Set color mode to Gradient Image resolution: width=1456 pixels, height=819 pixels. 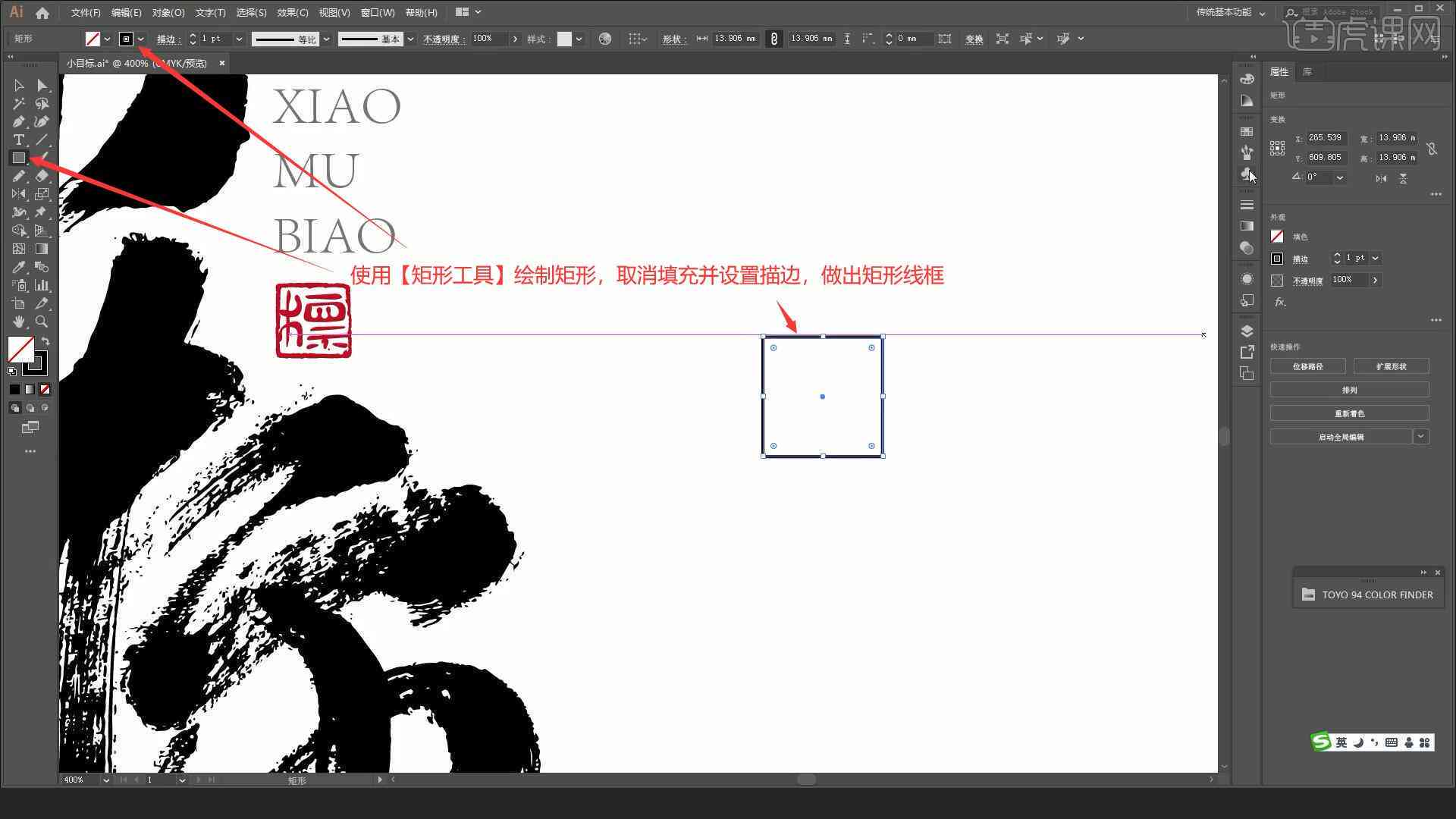30,389
